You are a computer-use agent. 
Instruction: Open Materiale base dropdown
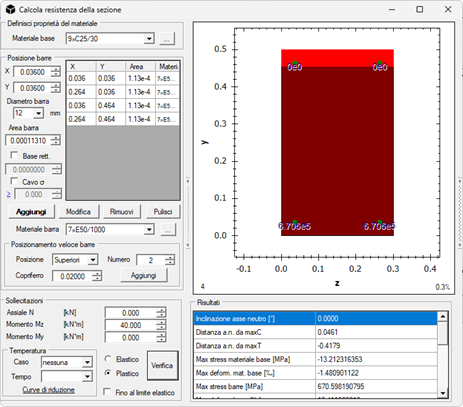[x=149, y=39]
